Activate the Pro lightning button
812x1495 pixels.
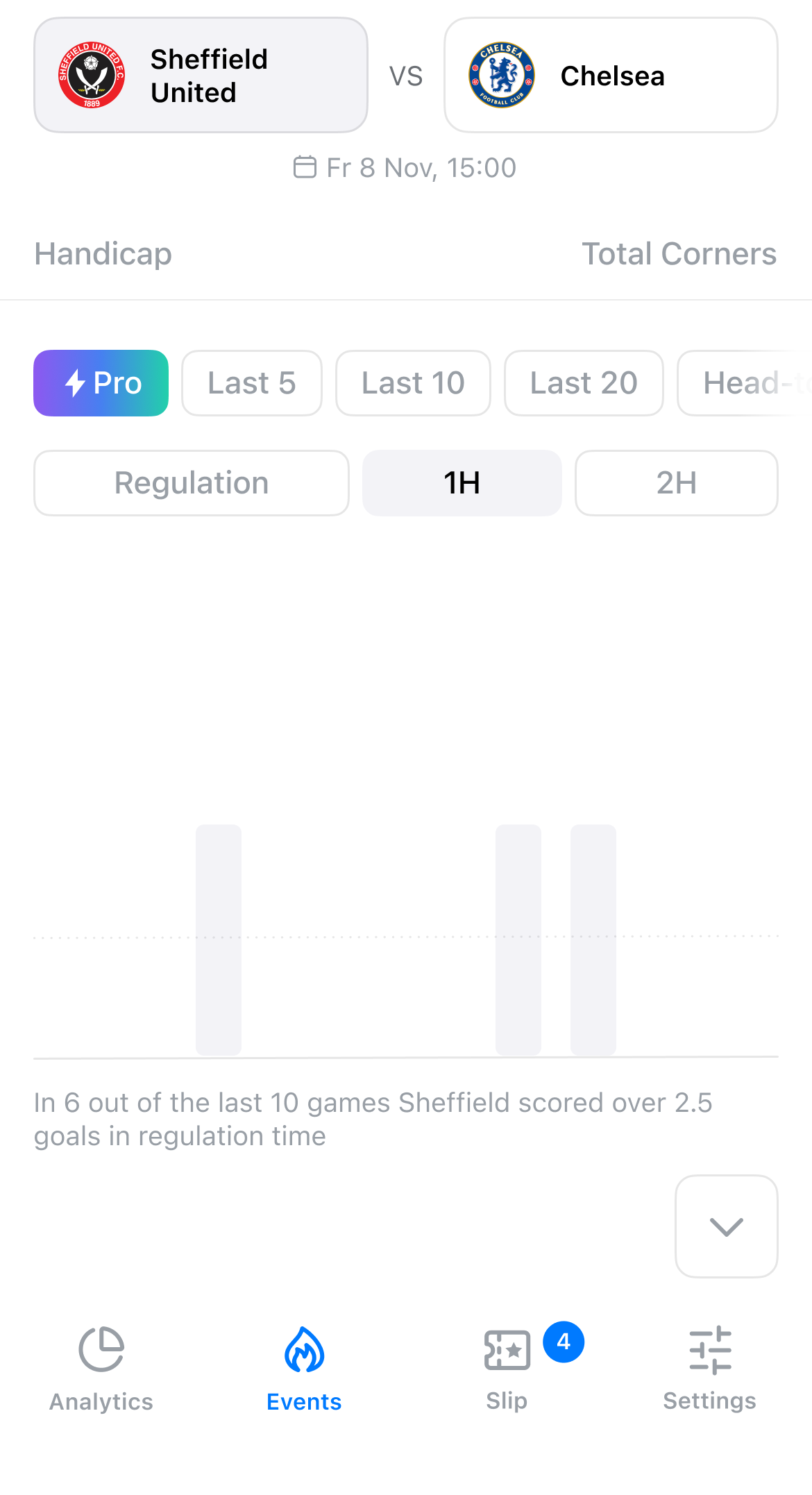pos(101,383)
